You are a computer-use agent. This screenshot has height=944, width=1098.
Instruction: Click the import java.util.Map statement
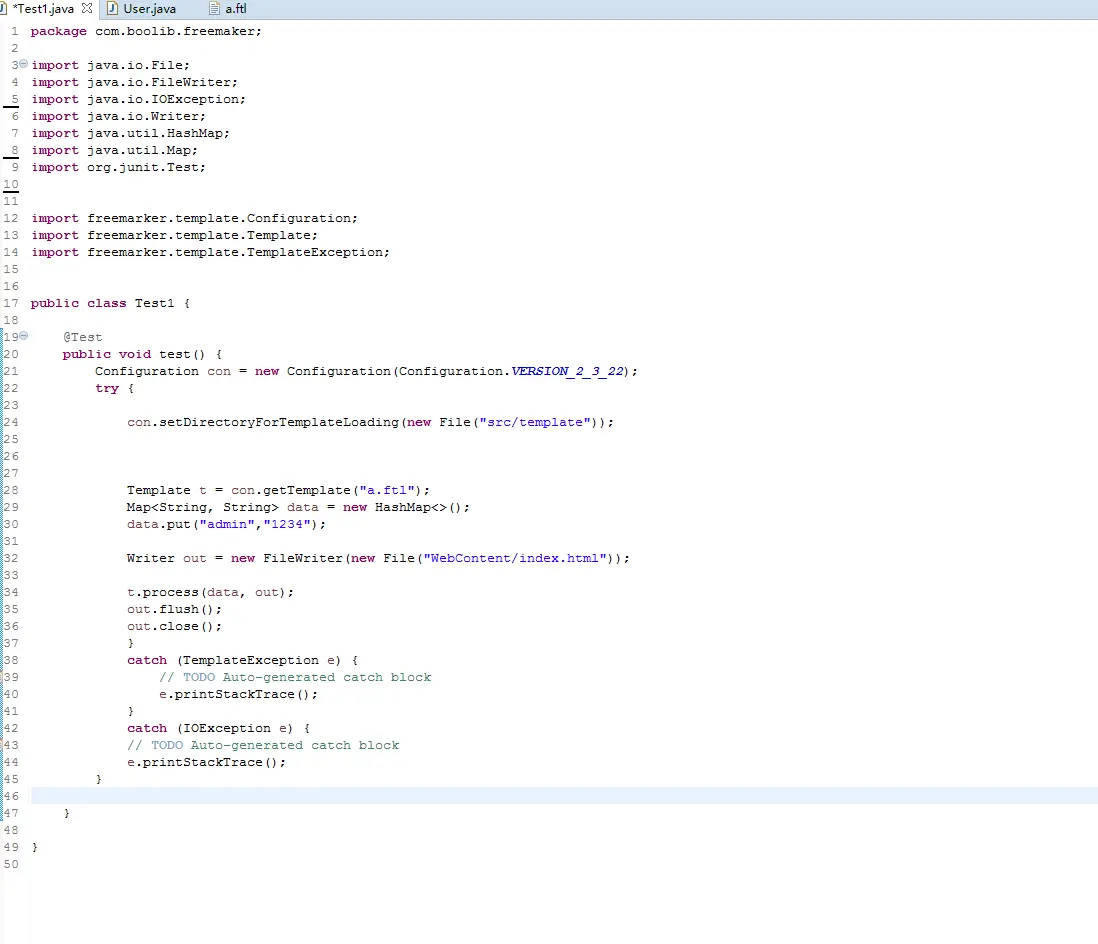[114, 151]
